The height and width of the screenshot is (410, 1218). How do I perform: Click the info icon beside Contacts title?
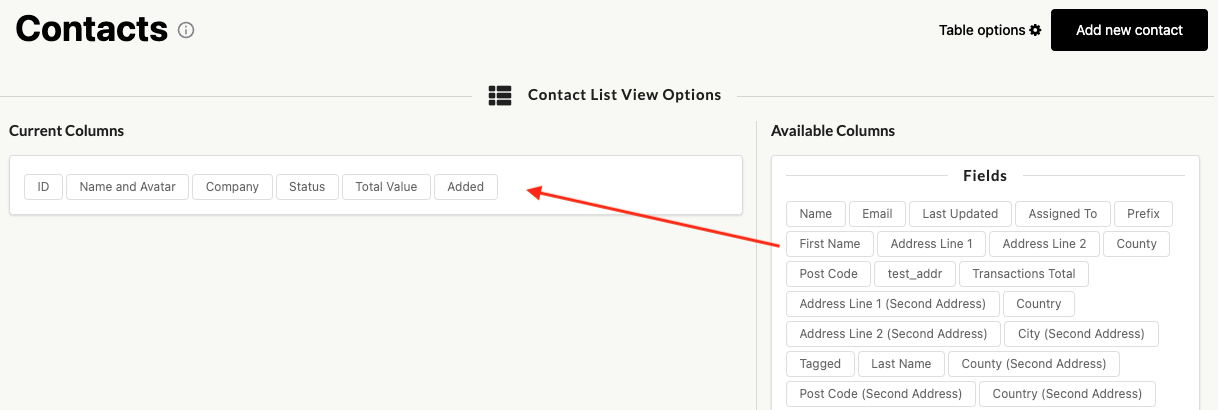click(x=186, y=30)
